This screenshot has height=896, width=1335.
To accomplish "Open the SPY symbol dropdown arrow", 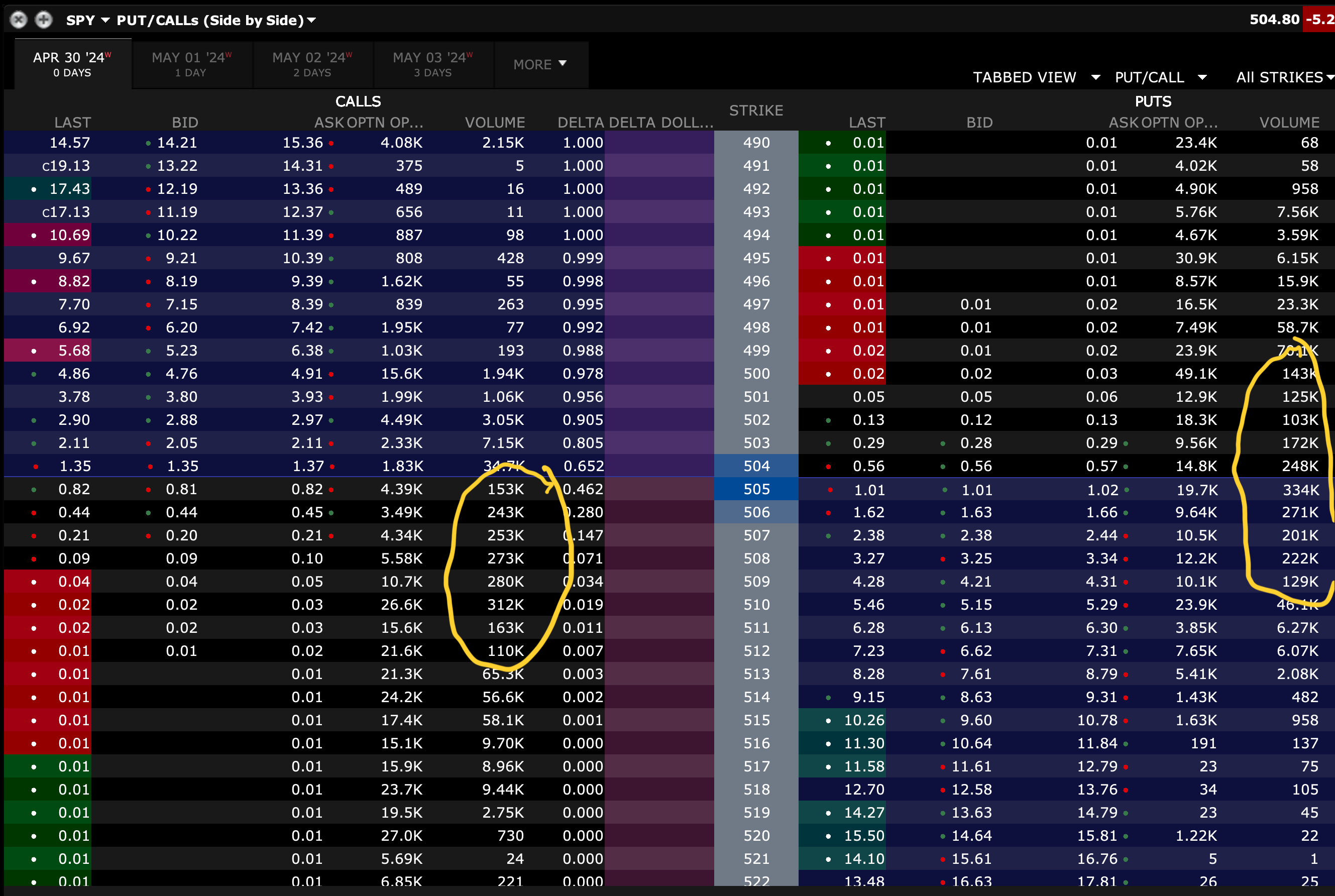I will [105, 20].
